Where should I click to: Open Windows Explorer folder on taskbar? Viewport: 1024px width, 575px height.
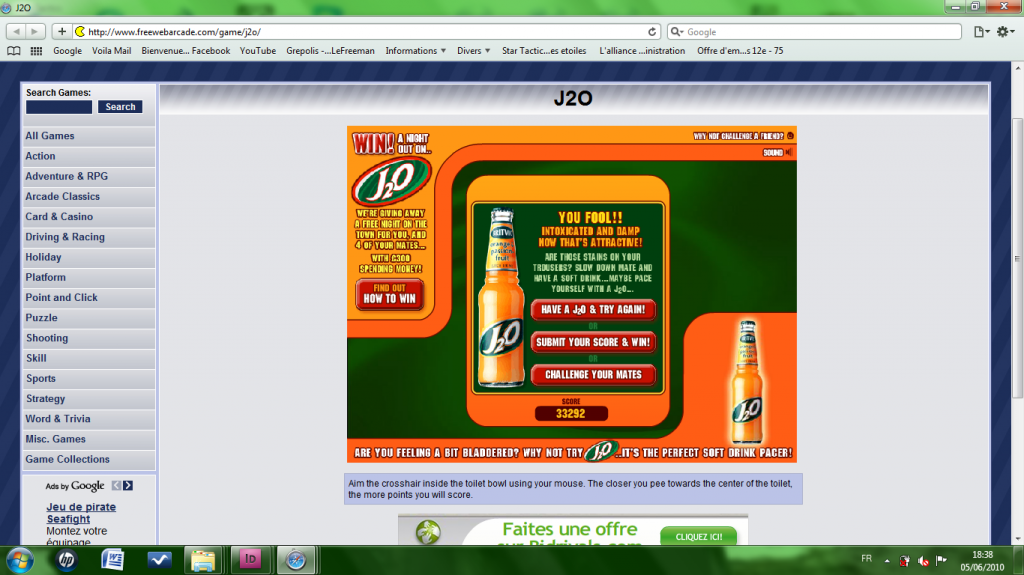pyautogui.click(x=203, y=560)
